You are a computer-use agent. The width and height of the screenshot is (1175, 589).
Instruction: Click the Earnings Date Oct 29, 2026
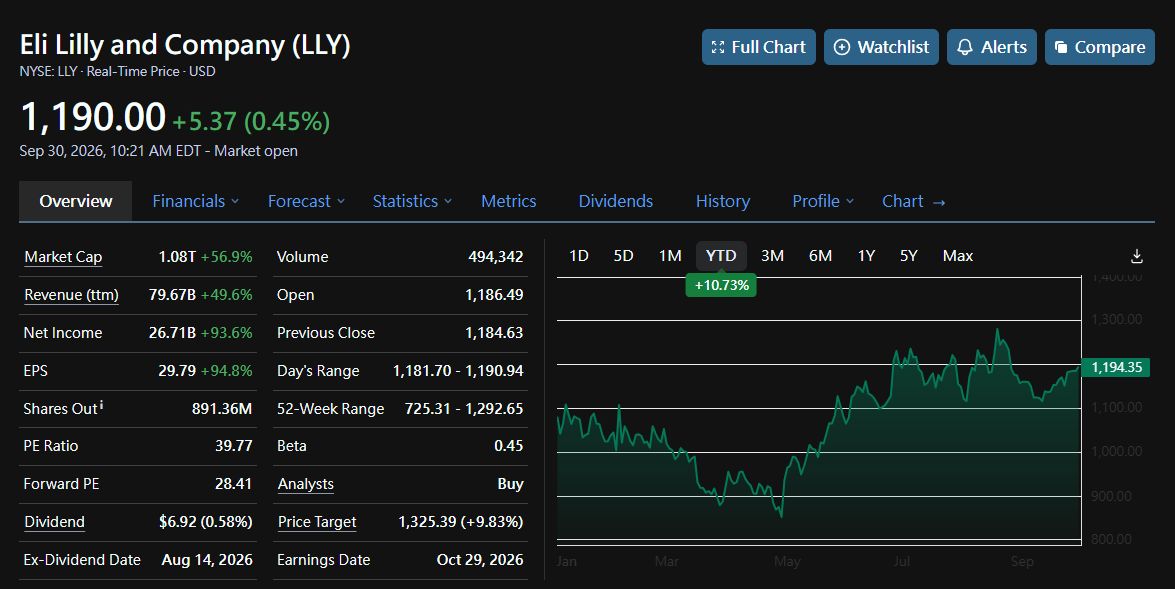480,560
